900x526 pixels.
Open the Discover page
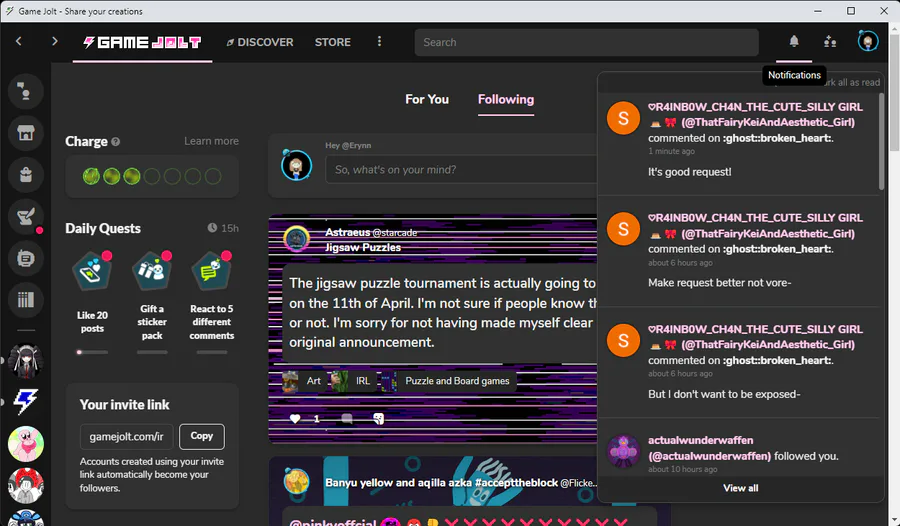point(259,42)
